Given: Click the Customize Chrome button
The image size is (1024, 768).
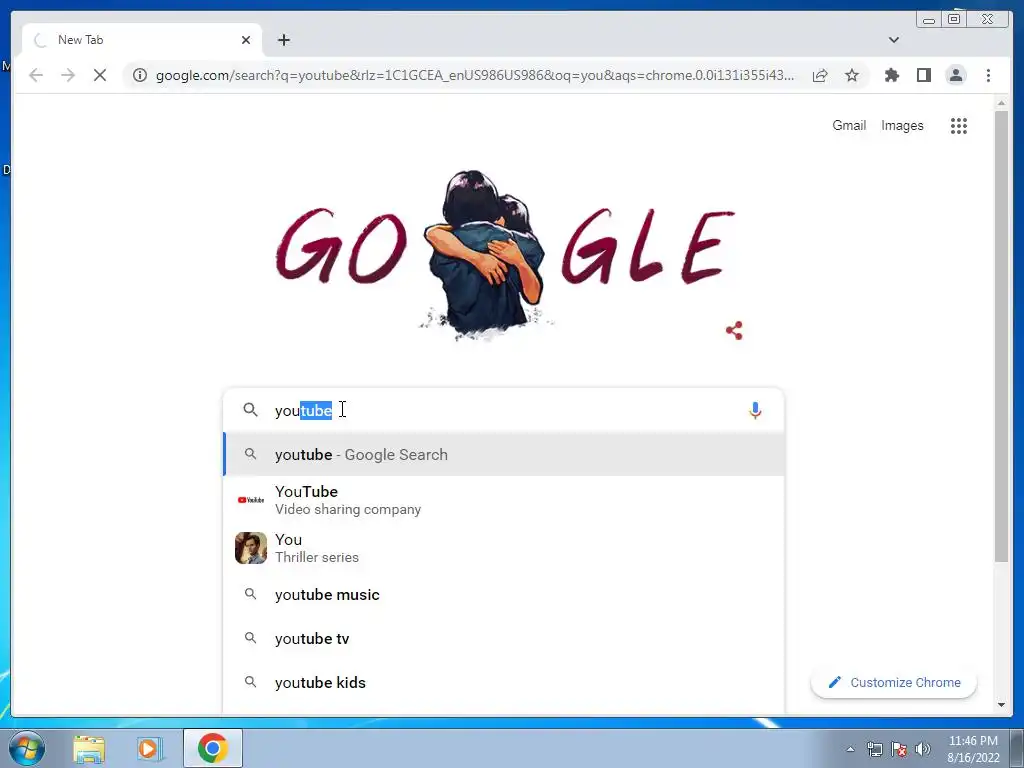Looking at the screenshot, I should tap(893, 682).
